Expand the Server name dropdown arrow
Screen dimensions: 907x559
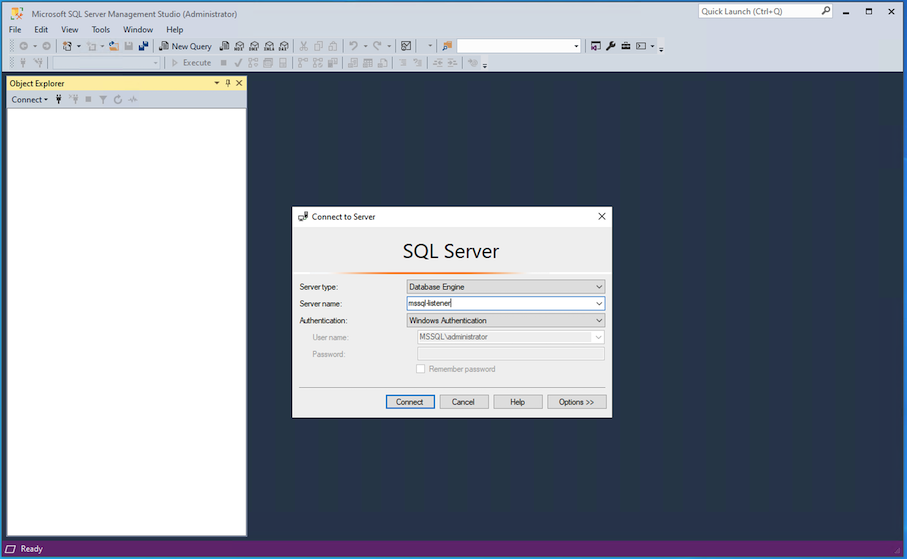599,303
